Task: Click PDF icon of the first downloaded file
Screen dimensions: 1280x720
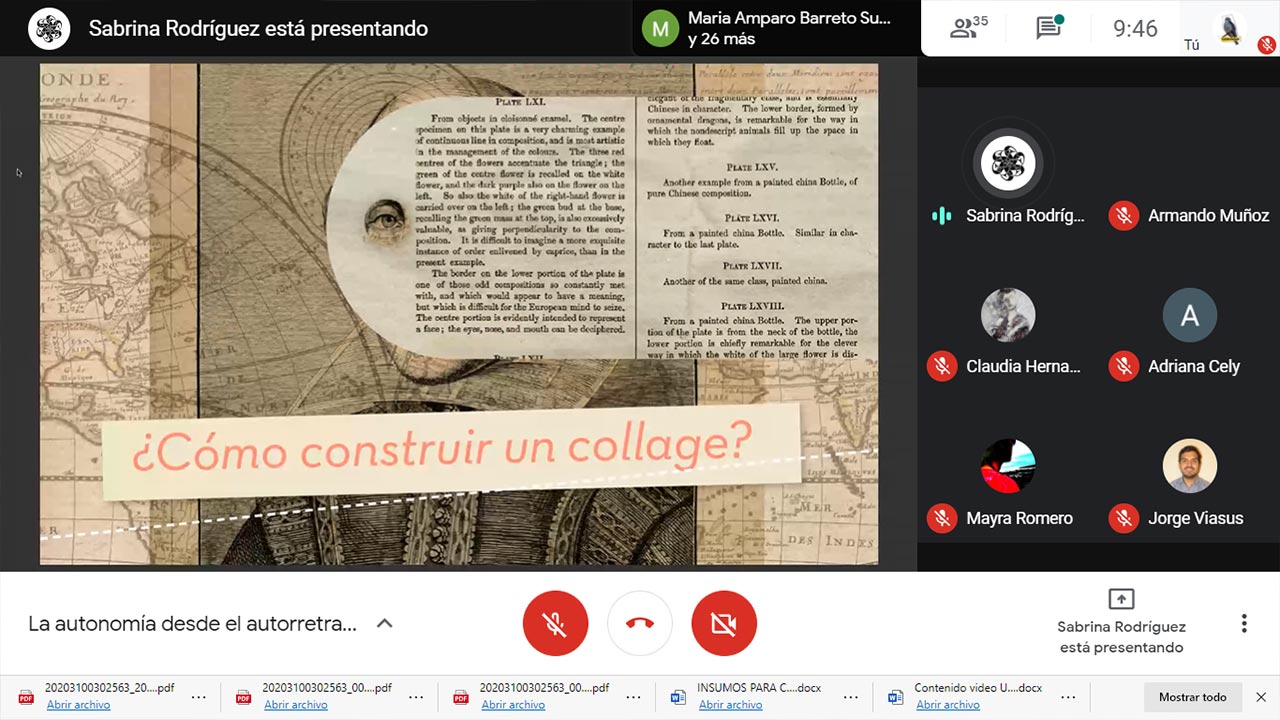Action: [x=26, y=697]
